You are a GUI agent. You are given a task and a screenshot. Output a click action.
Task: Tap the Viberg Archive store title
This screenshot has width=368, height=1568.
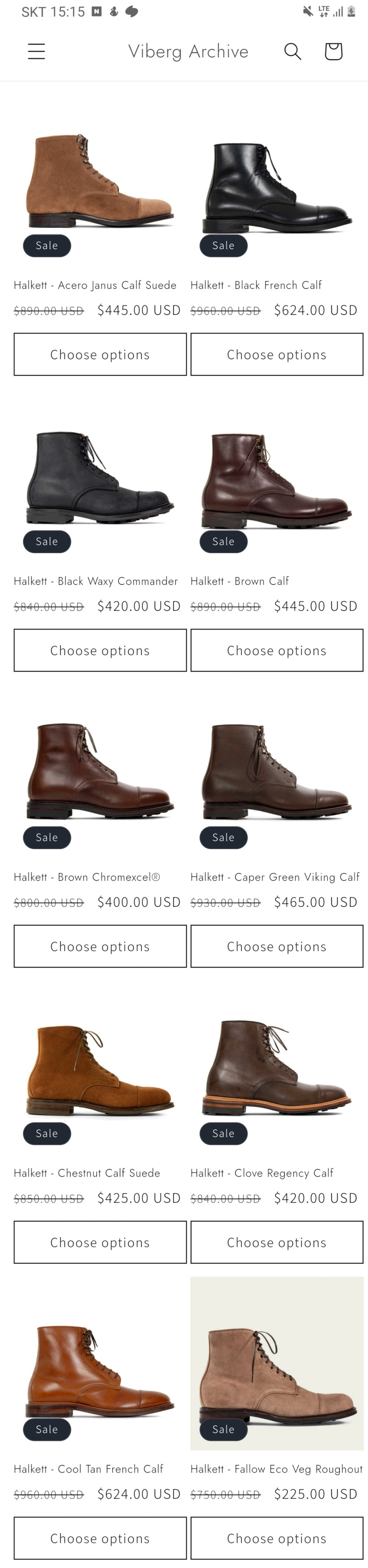click(188, 51)
